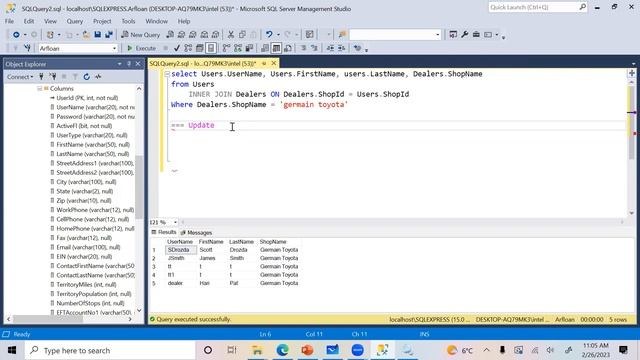Viewport: 640px width, 360px height.
Task: Click the SDrozda cell in results
Action: (181, 250)
